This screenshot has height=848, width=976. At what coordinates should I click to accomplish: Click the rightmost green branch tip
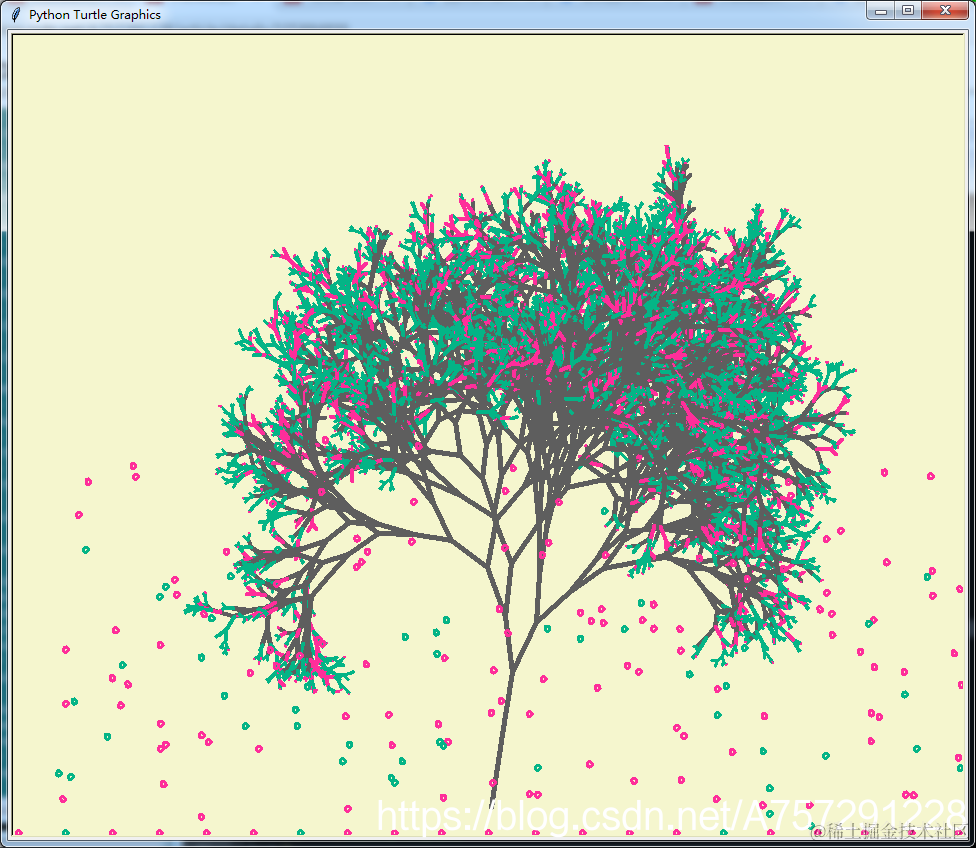pyautogui.click(x=850, y=371)
